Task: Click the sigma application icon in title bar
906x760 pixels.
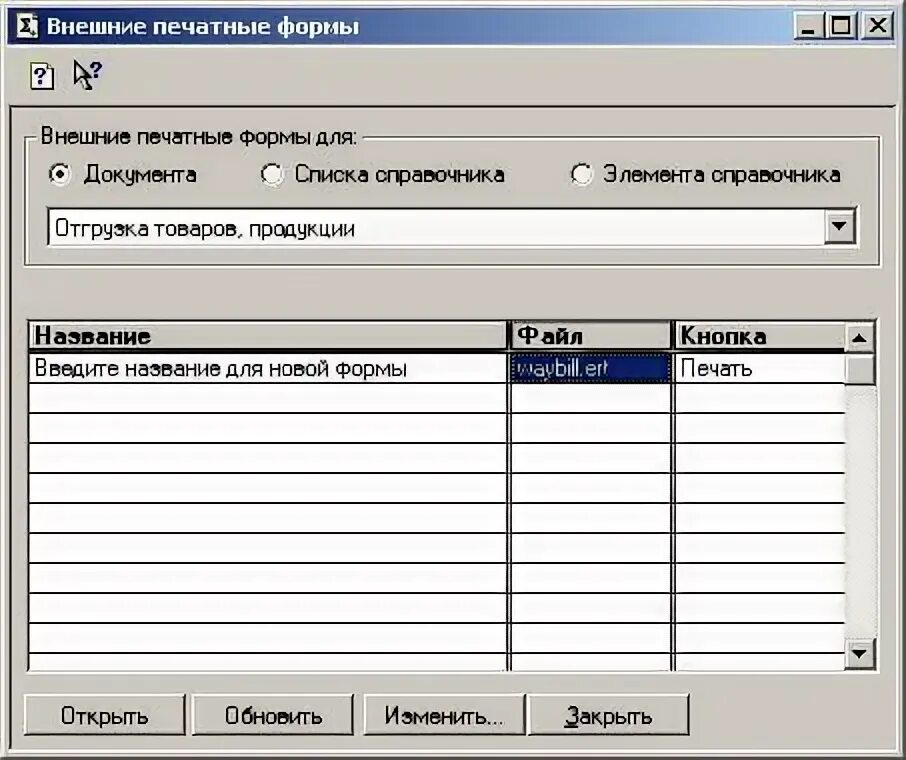Action: pos(26,27)
